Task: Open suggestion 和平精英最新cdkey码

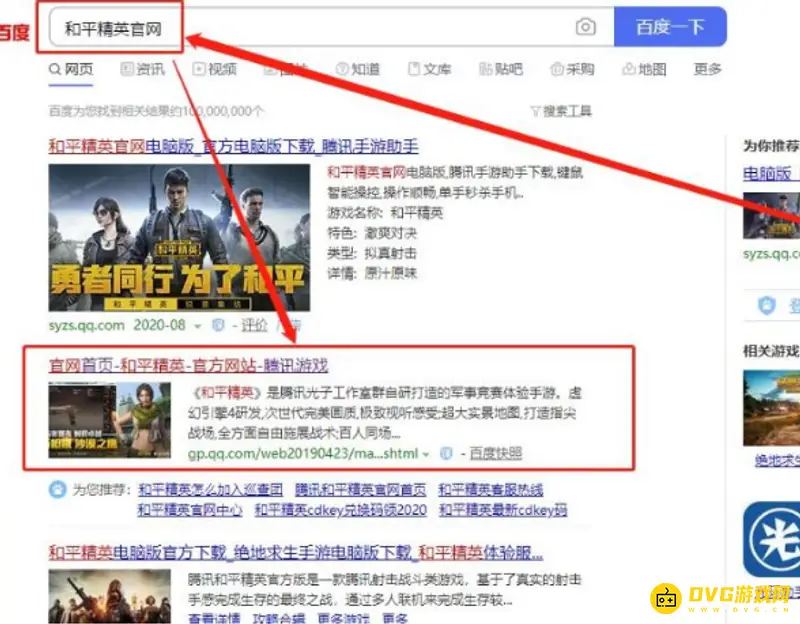Action: pyautogui.click(x=503, y=510)
